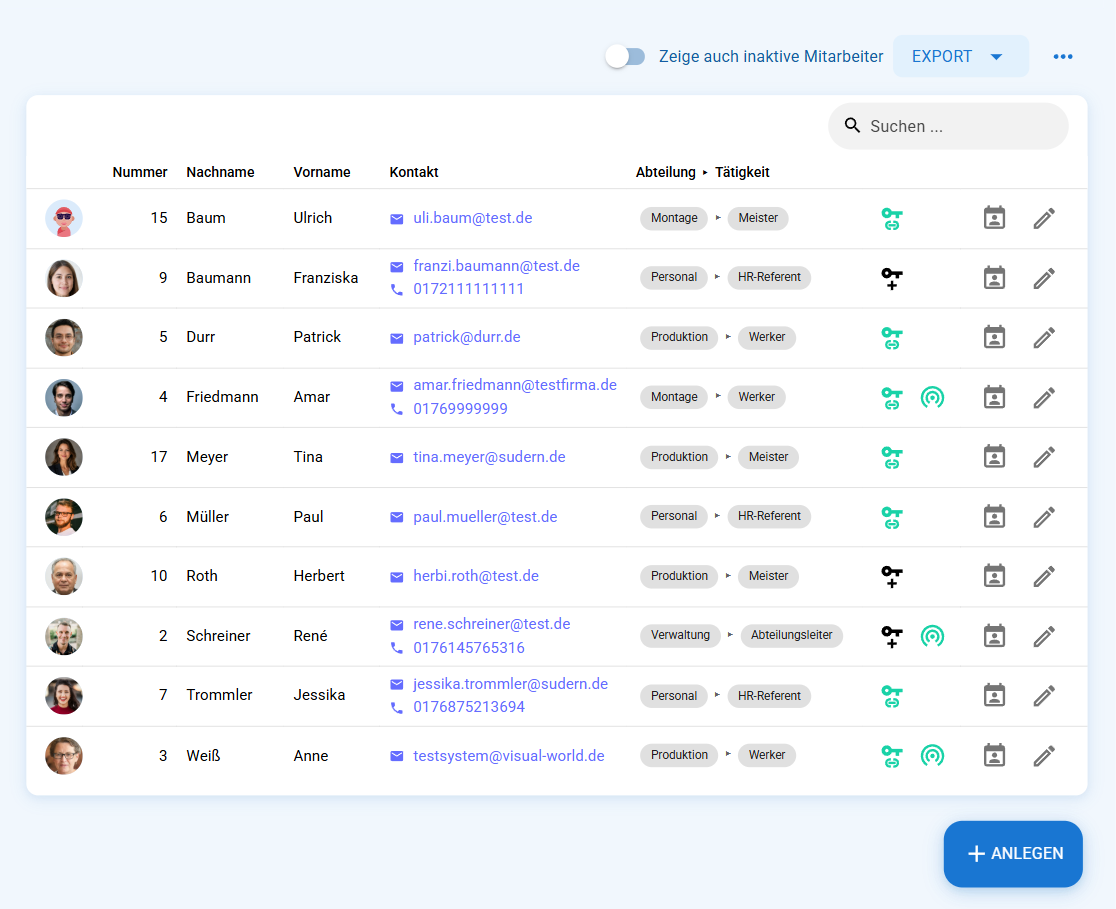Call phone number 0172111111111

click(468, 289)
